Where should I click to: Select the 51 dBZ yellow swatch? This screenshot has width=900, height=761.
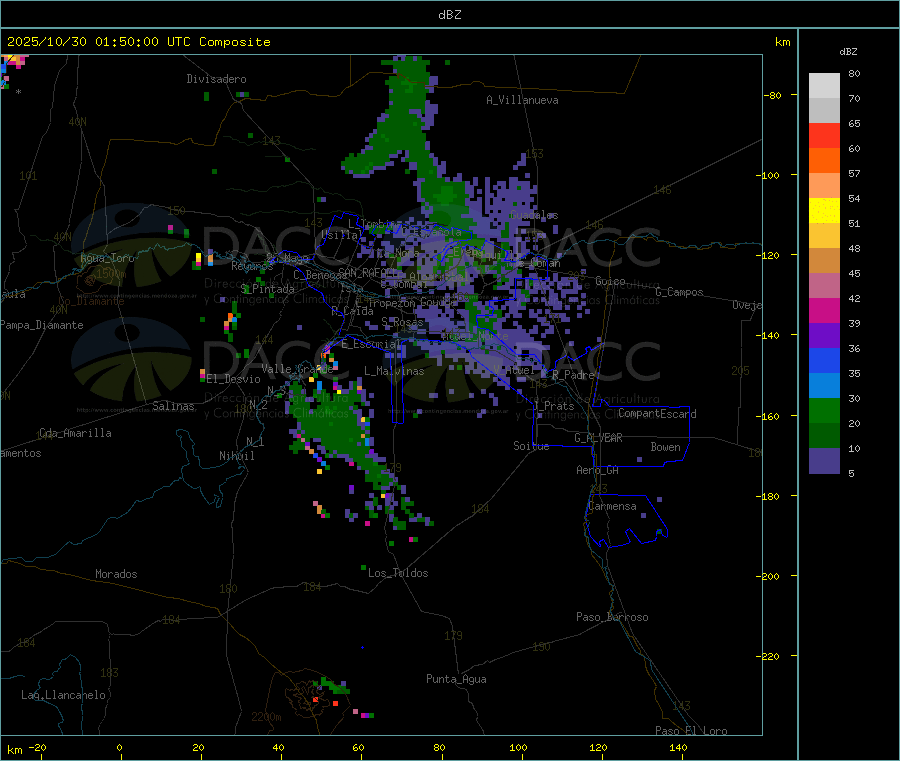coord(824,211)
